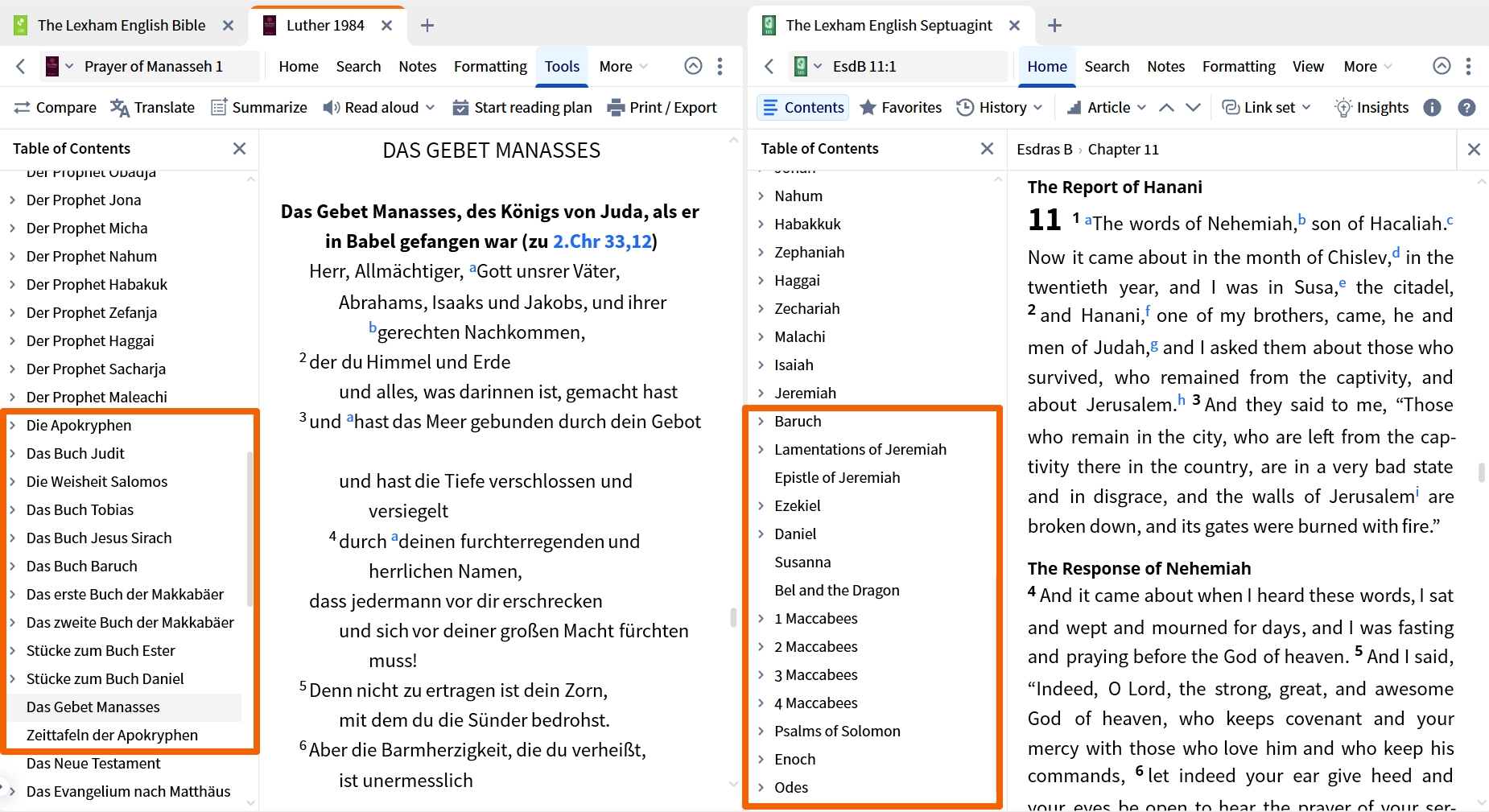Open Tools menu in Luther panel
This screenshot has width=1489, height=812.
coord(562,67)
